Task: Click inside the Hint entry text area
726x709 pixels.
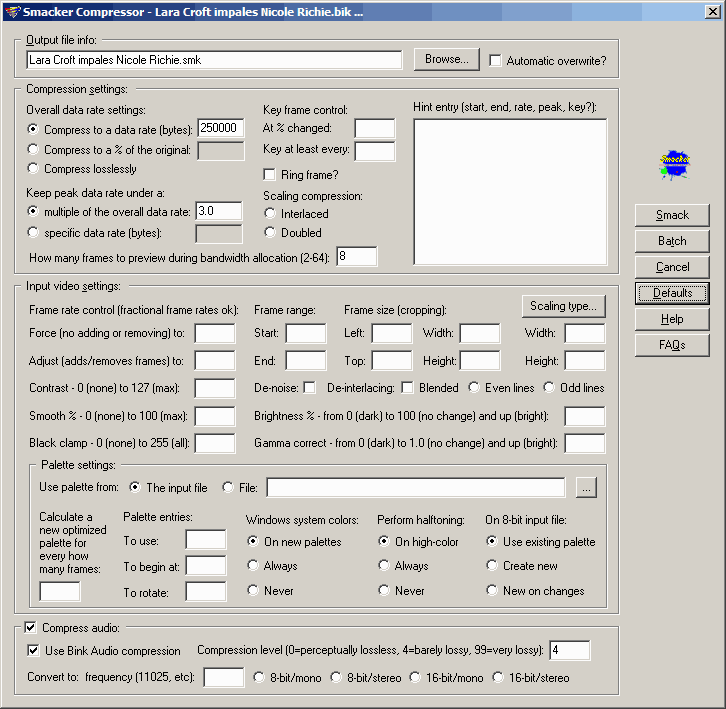Action: point(510,192)
